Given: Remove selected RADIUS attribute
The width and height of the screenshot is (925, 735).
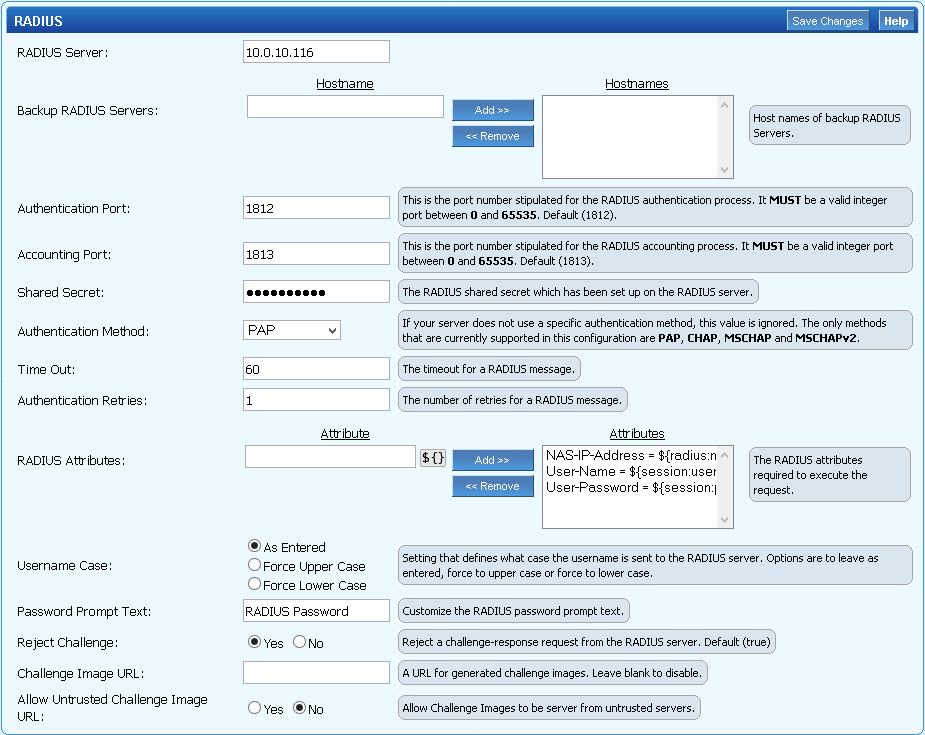Looking at the screenshot, I should click(493, 486).
